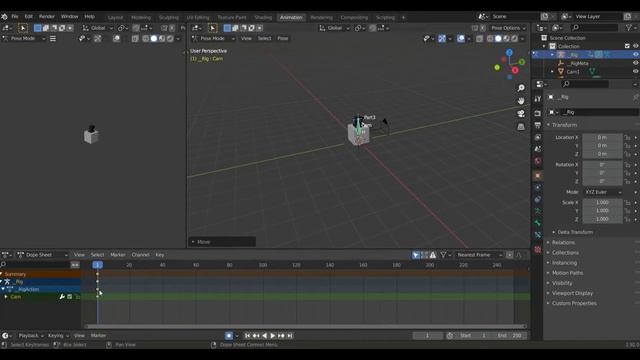Screen dimensions: 640x360
Task: Open the Key menu in the Dope Sheet
Action: [160, 255]
